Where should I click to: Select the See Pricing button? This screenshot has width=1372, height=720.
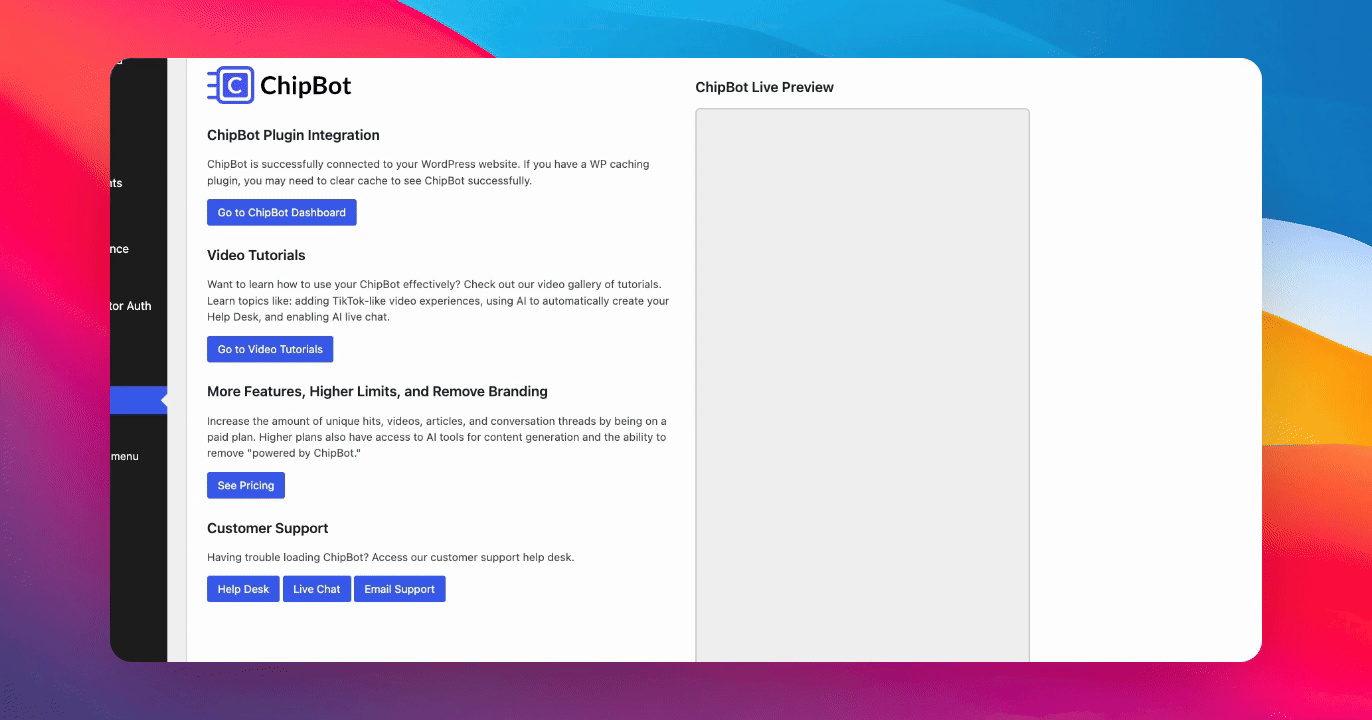pos(246,486)
